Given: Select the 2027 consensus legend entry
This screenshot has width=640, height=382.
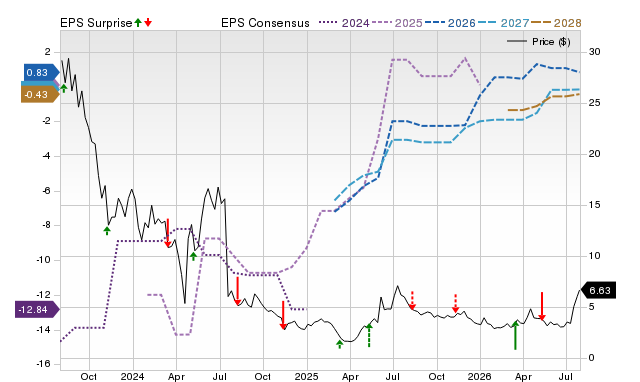Looking at the screenshot, I should coord(503,23).
